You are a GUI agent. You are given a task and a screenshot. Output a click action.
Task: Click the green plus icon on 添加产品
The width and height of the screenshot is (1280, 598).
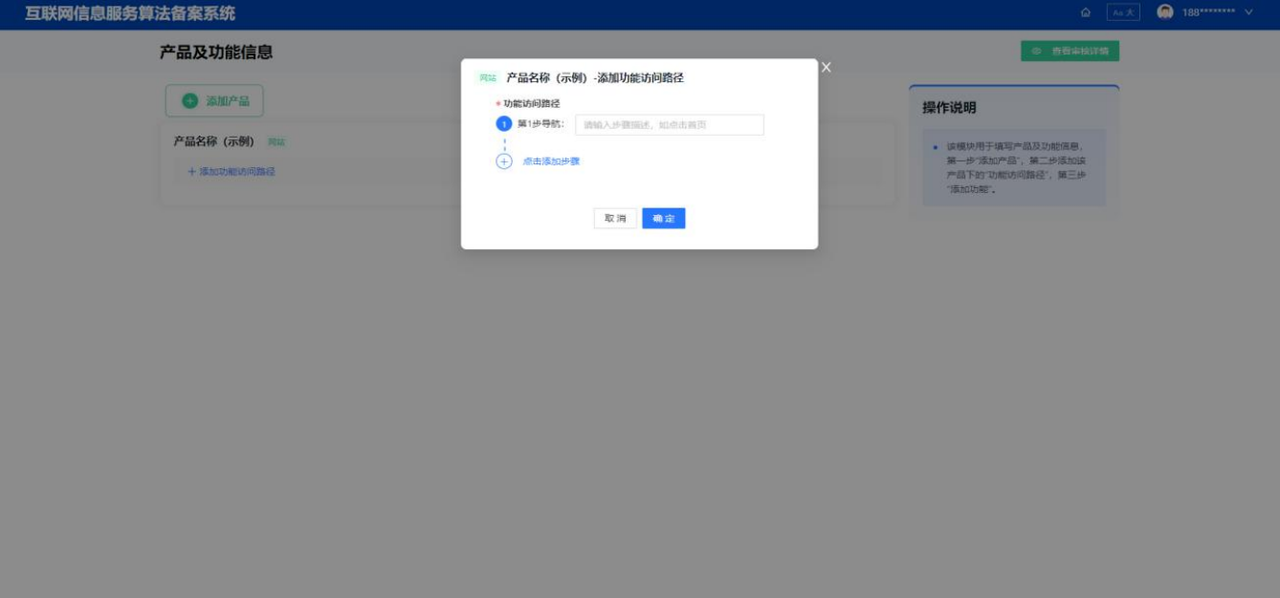pyautogui.click(x=189, y=101)
